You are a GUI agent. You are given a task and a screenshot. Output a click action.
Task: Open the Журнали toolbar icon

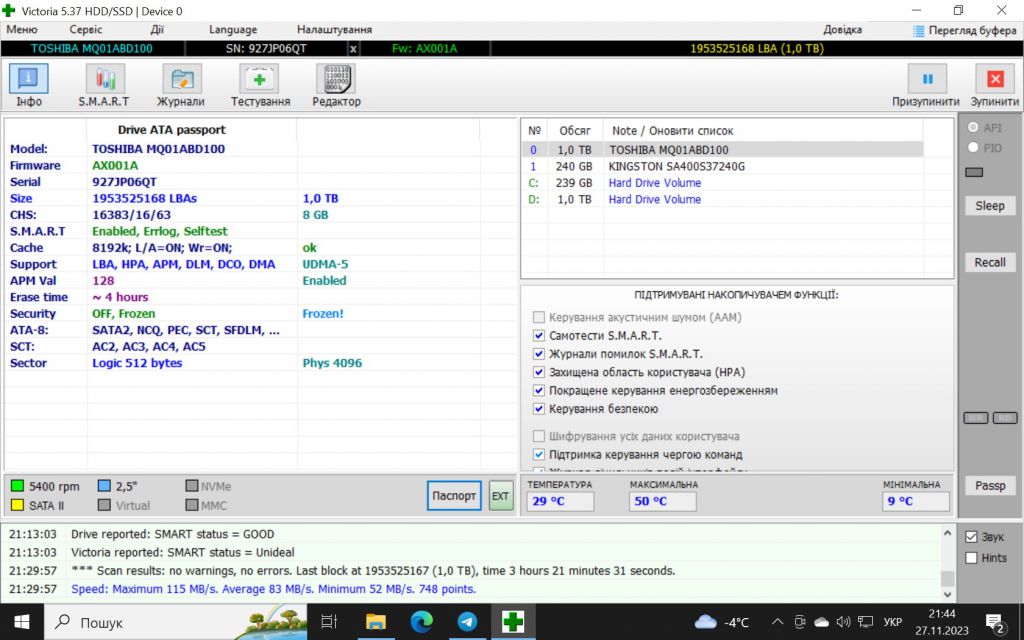tap(181, 79)
